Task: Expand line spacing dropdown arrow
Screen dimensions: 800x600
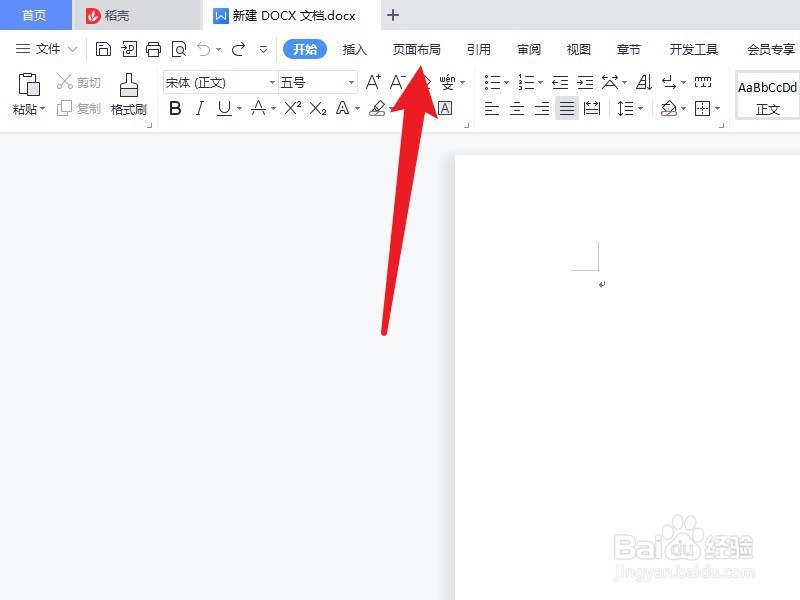Action: [640, 109]
